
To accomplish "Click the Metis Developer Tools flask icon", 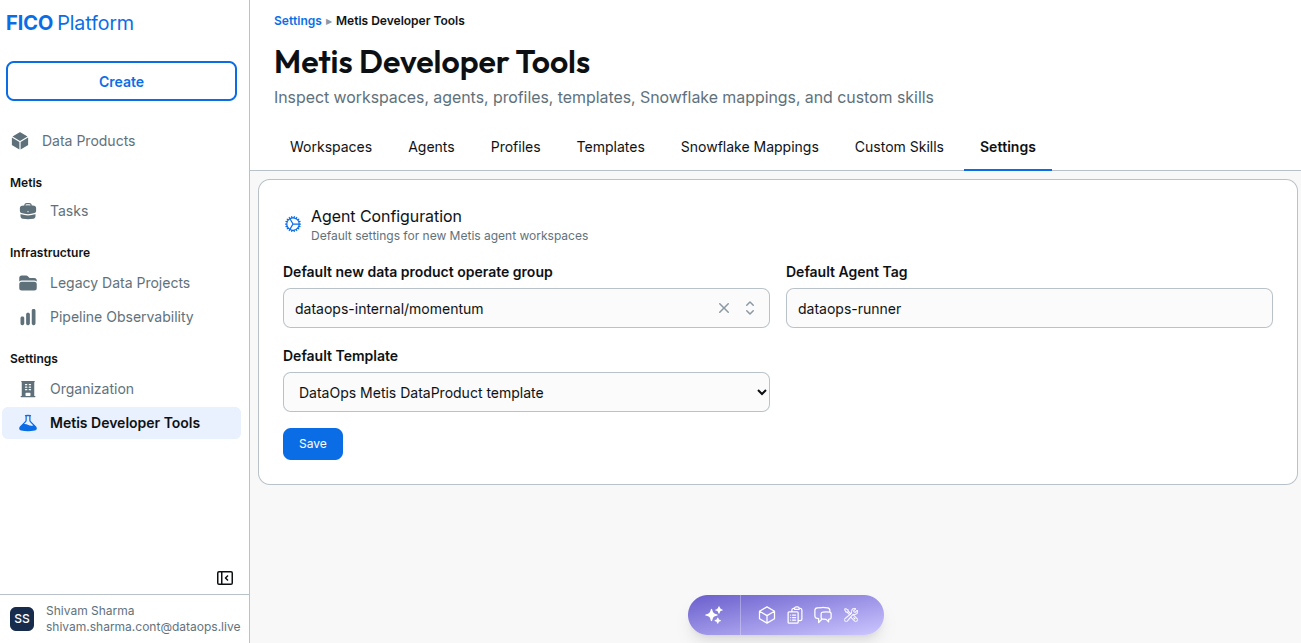I will click(x=28, y=423).
